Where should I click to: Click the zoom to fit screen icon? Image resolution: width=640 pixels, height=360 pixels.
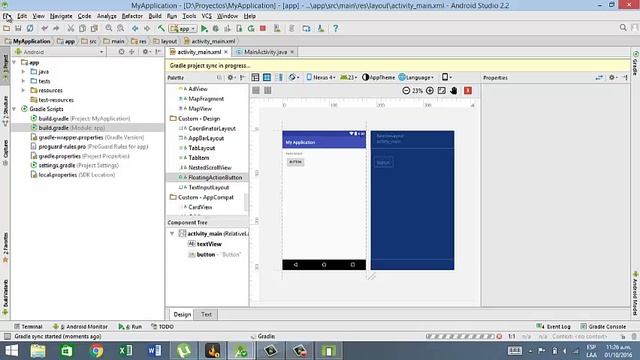442,91
